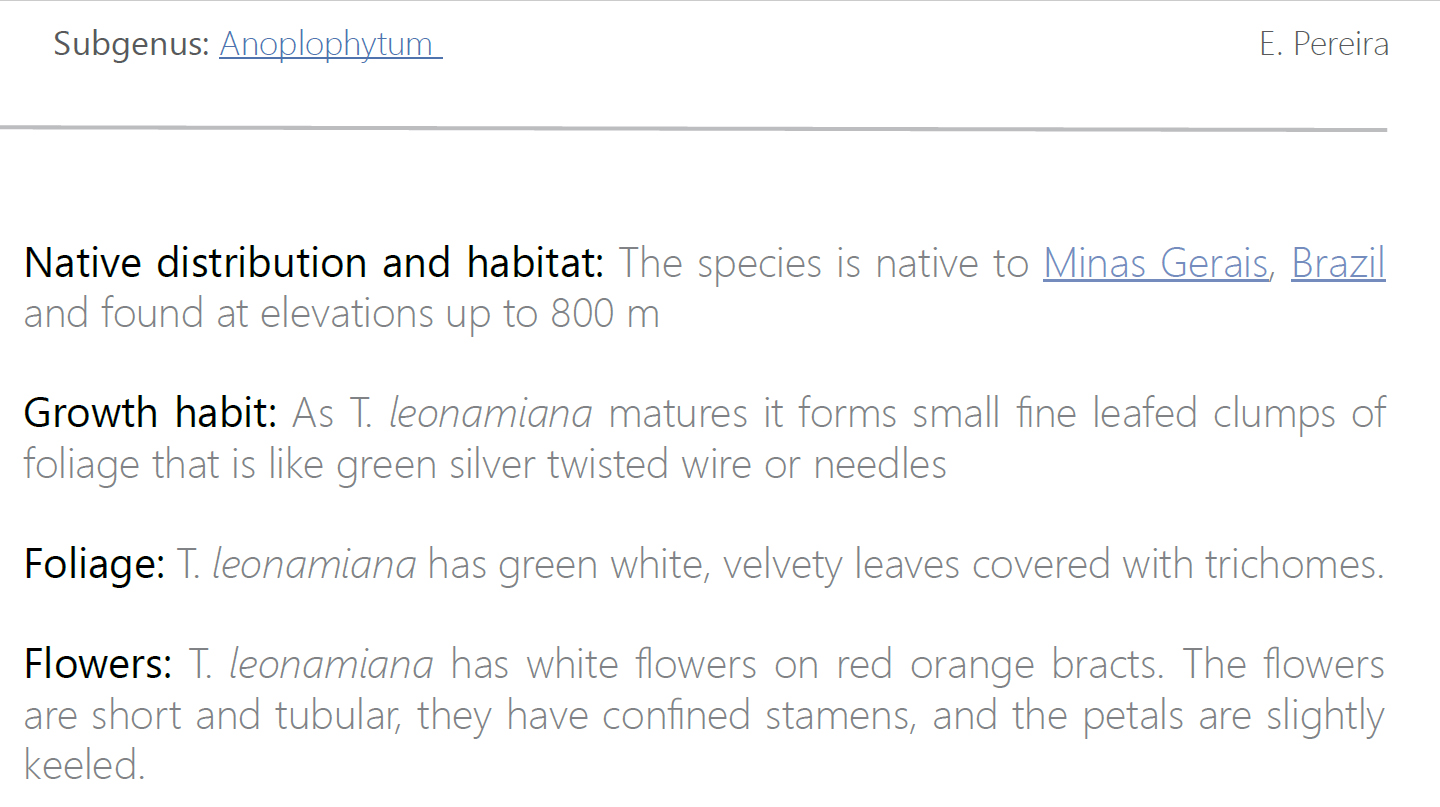The image size is (1440, 807).
Task: Click the Native distribution and habitat heading
Action: (x=314, y=263)
